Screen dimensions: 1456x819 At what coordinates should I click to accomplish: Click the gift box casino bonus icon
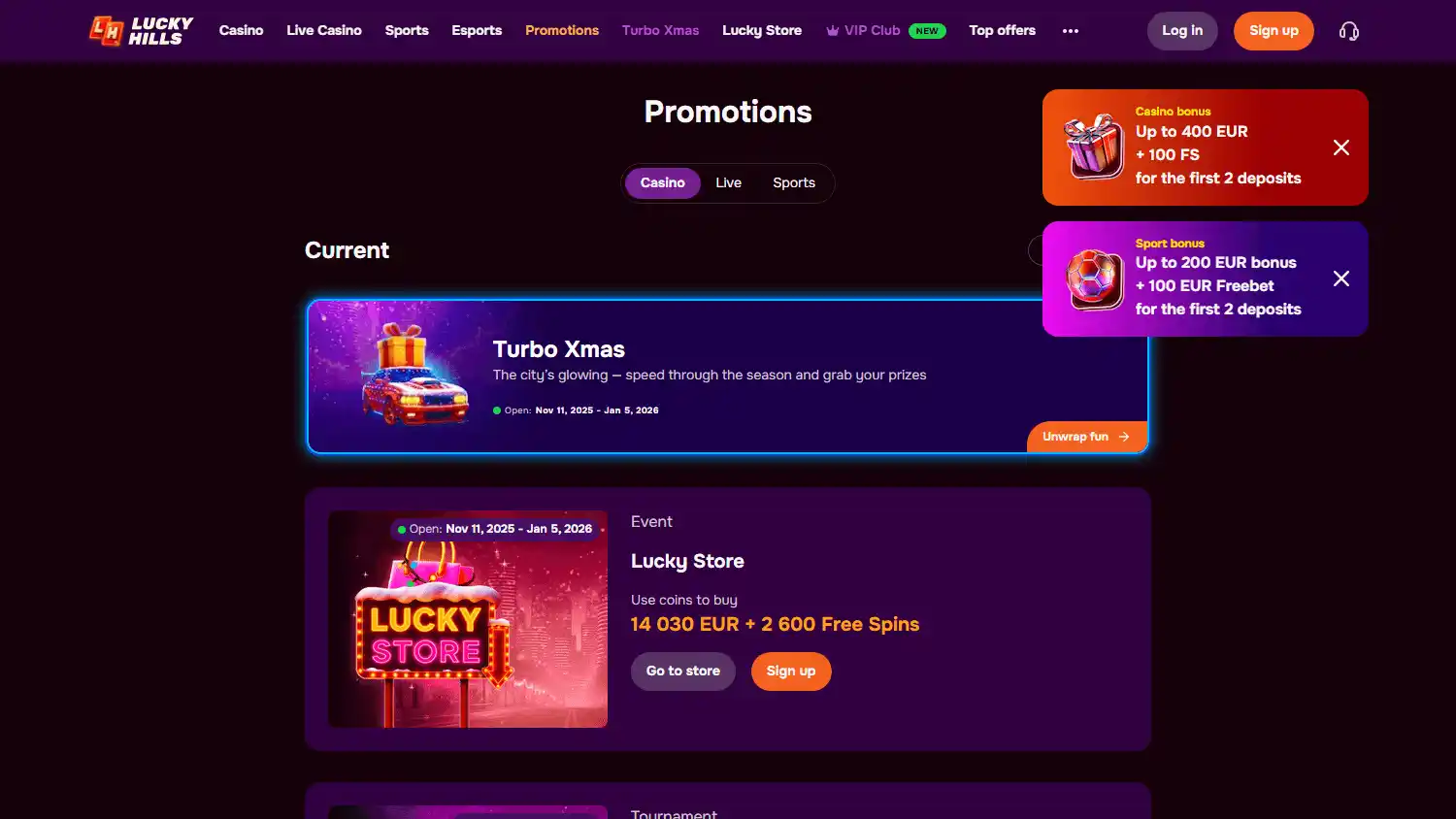(1094, 147)
